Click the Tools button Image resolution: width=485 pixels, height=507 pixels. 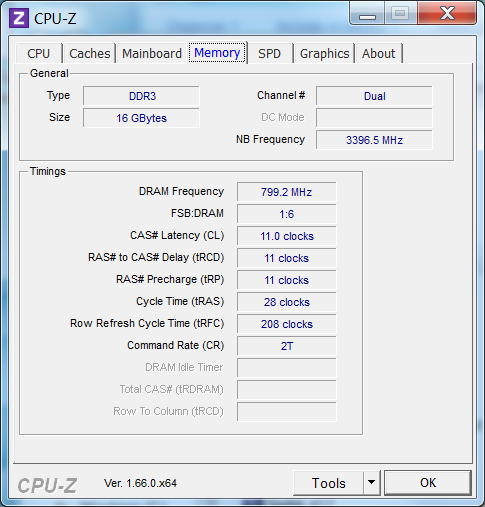pyautogui.click(x=329, y=483)
